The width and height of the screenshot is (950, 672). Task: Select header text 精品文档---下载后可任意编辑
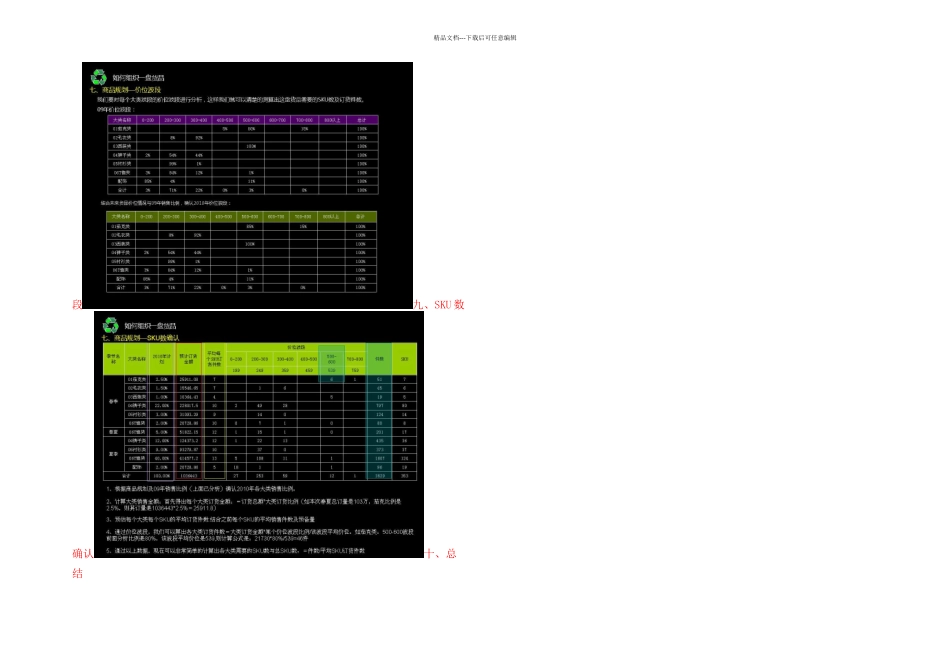point(474,38)
